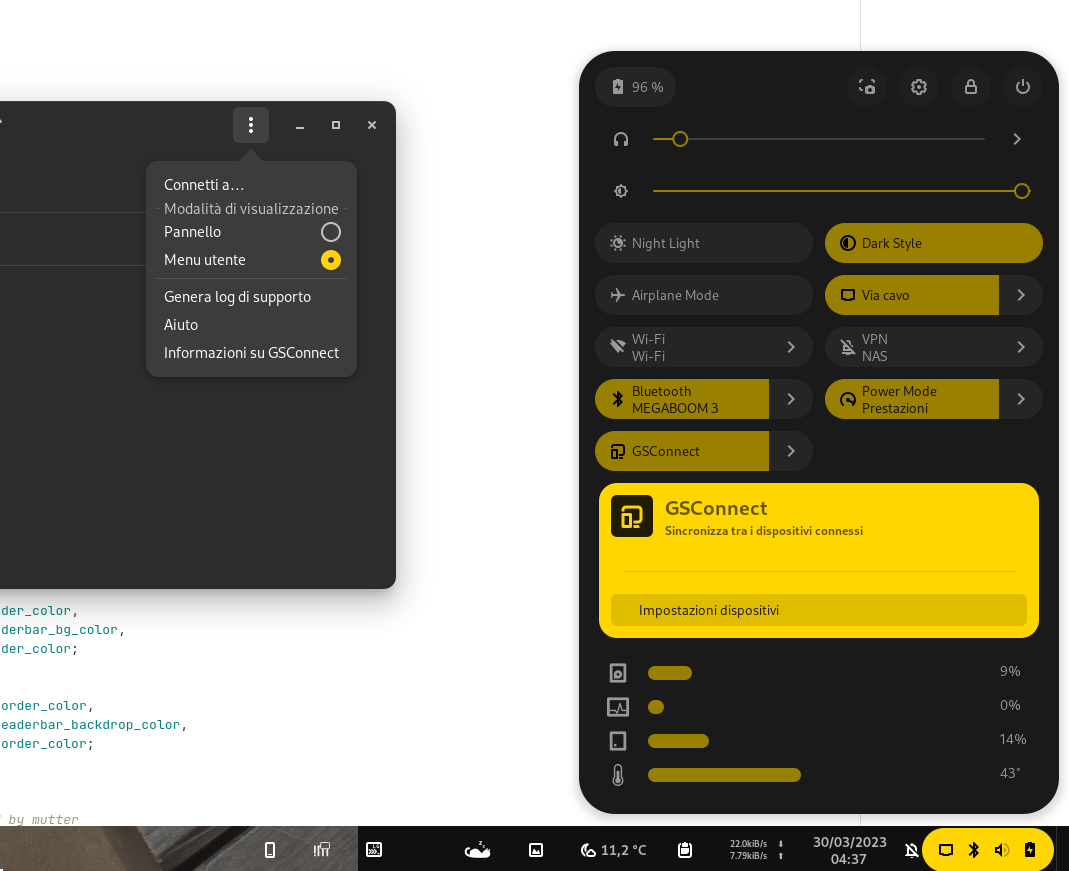Open Aiuto from the menu
The height and width of the screenshot is (871, 1069).
pos(251,324)
